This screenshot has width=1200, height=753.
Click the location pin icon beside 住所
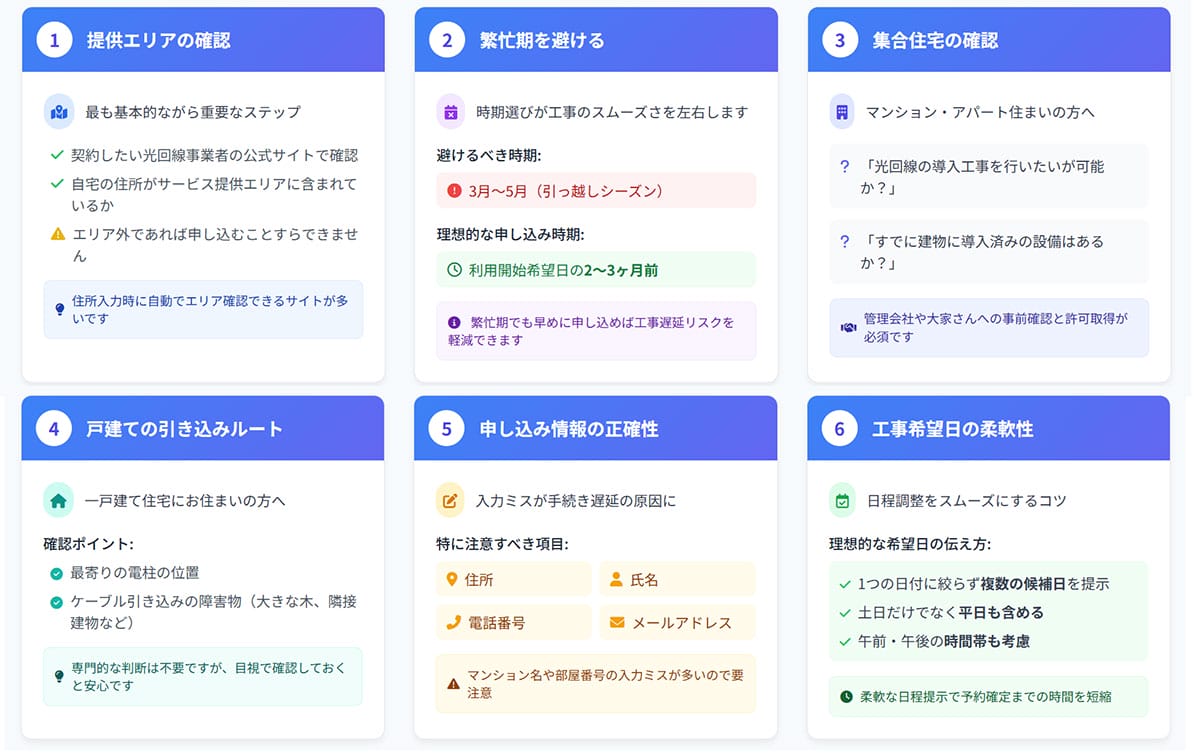pos(453,580)
